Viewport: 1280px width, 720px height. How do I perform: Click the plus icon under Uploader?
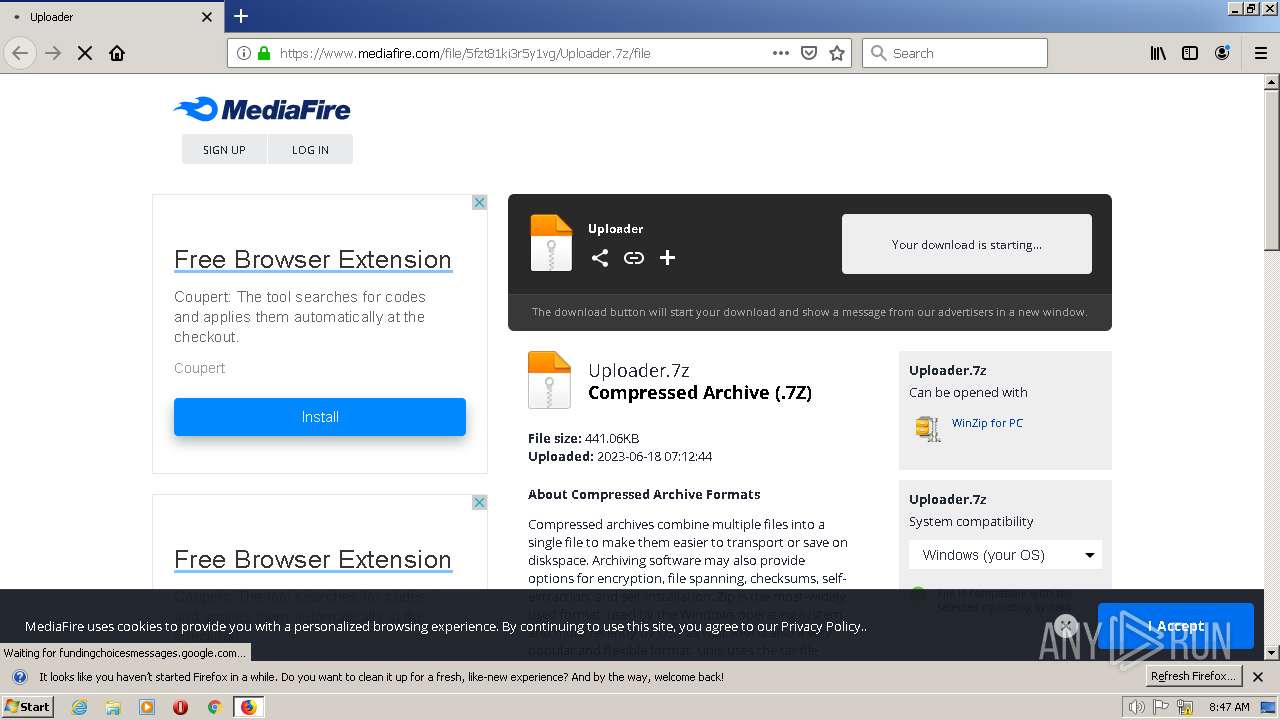tap(668, 258)
